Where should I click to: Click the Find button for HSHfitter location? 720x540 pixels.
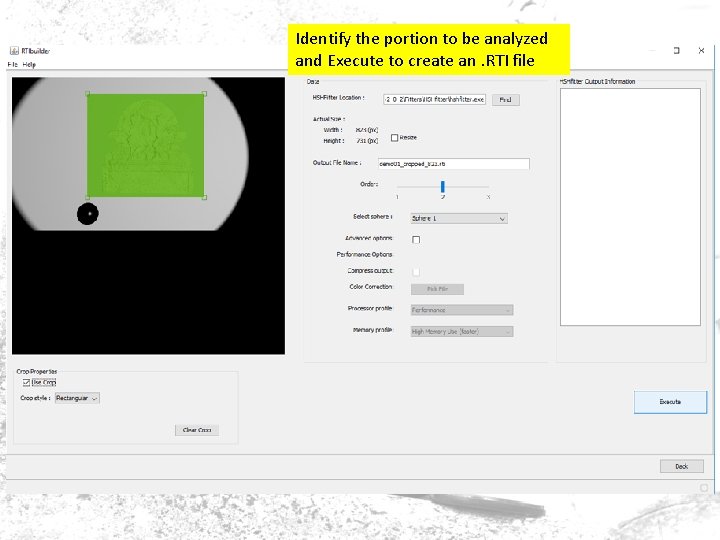click(x=506, y=100)
